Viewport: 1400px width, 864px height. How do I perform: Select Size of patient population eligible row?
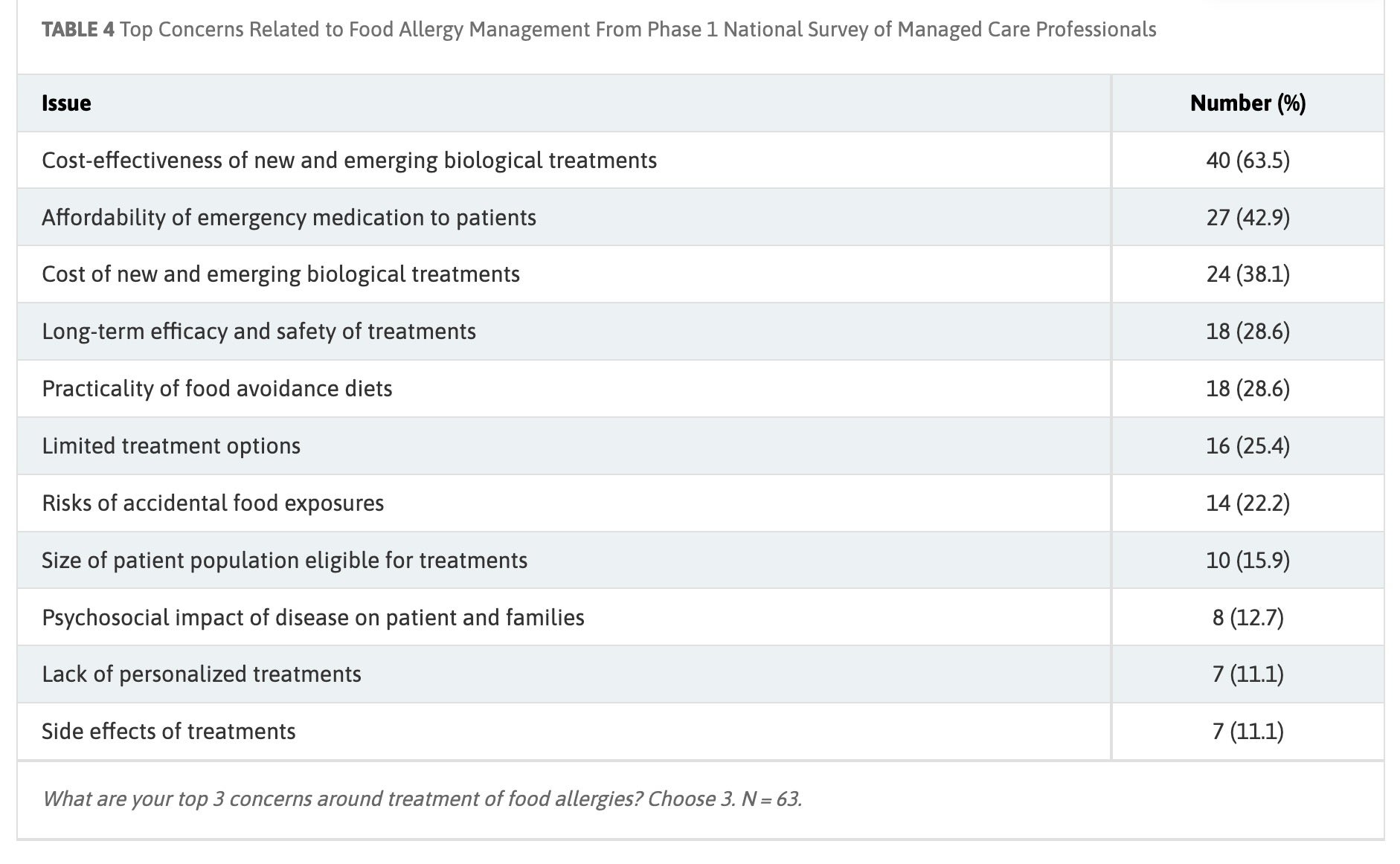(x=284, y=561)
